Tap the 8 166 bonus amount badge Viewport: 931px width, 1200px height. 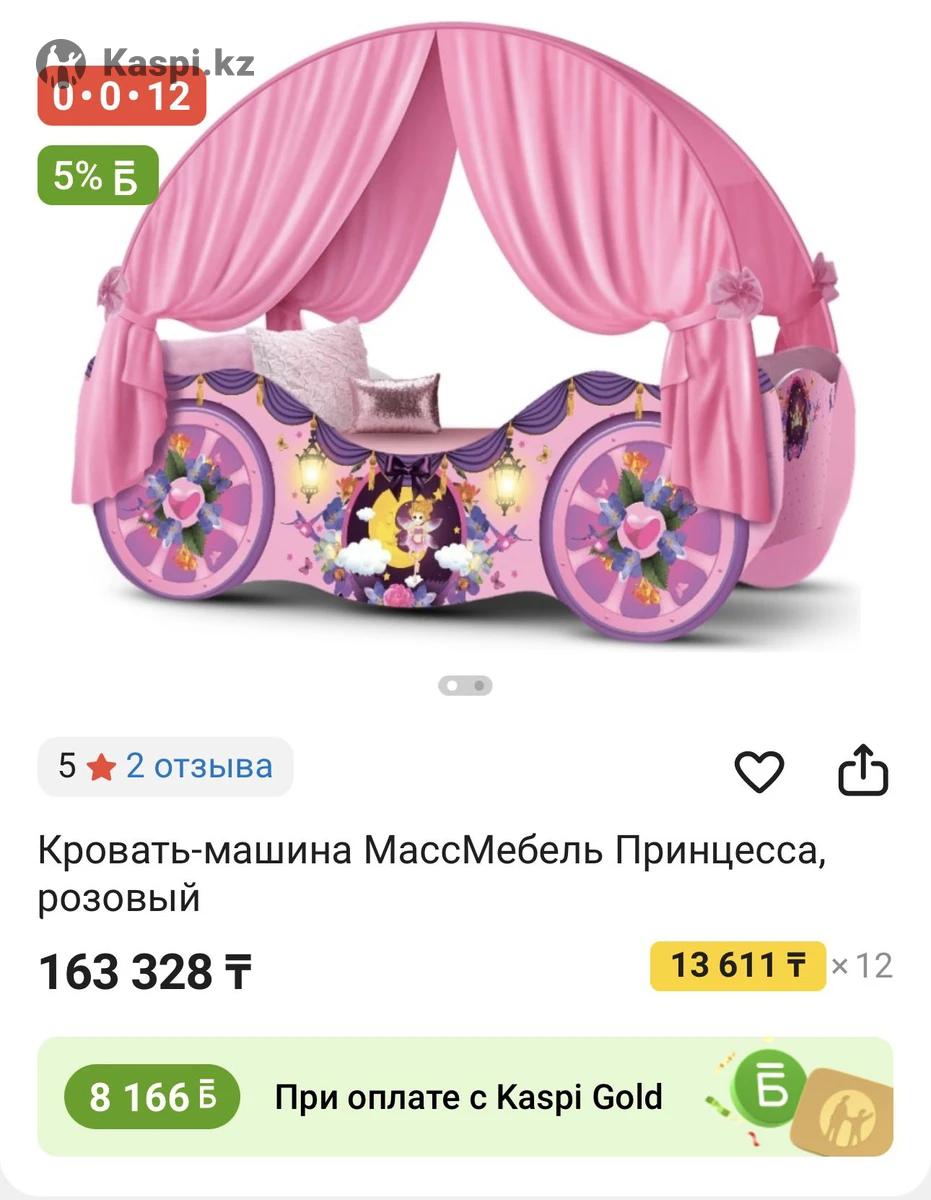pyautogui.click(x=152, y=1097)
